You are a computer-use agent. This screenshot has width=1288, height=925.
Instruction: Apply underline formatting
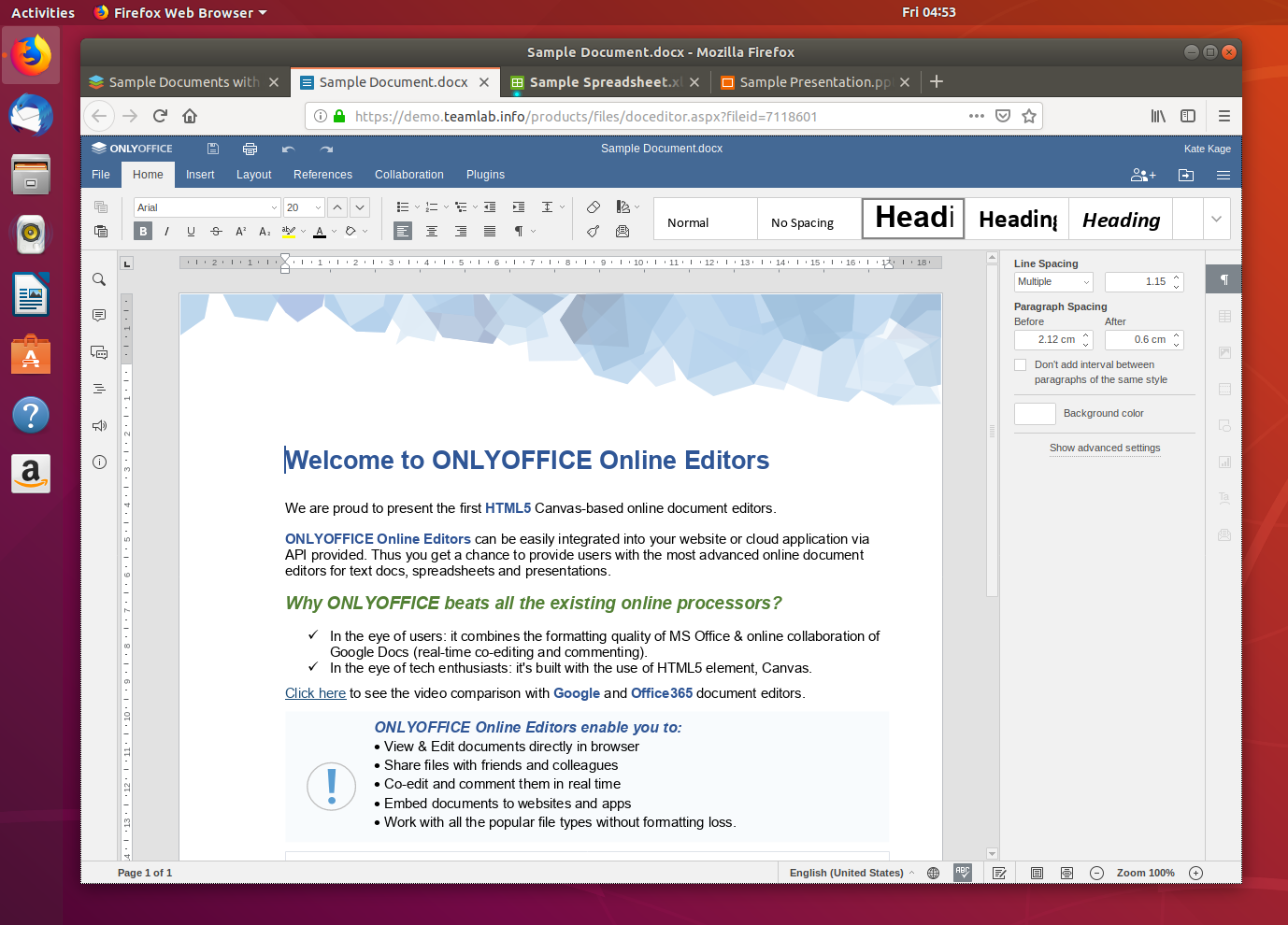[x=191, y=231]
